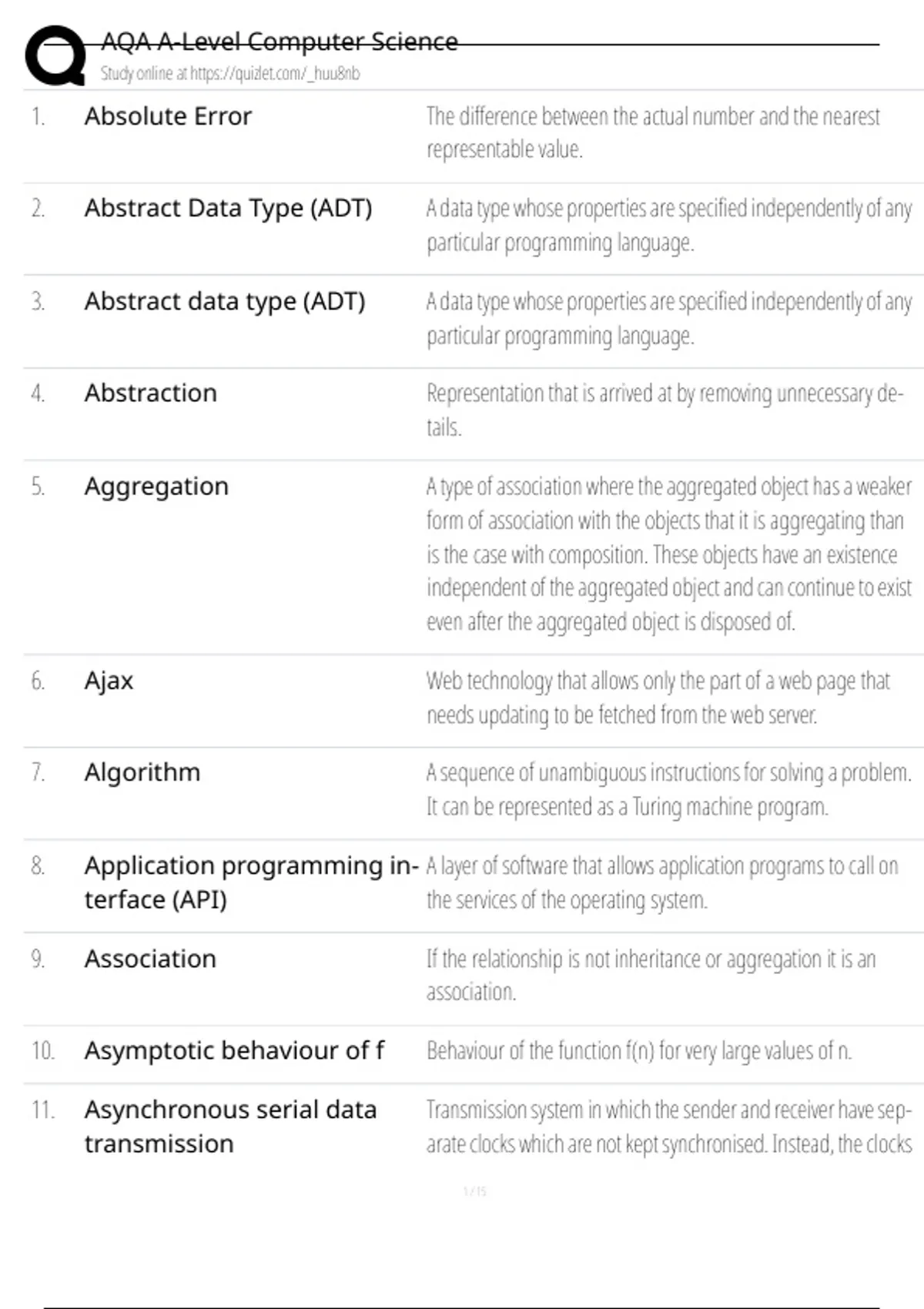924x1309 pixels.
Task: Click the definition of Asymptotic behaviour
Action: pyautogui.click(x=639, y=1051)
